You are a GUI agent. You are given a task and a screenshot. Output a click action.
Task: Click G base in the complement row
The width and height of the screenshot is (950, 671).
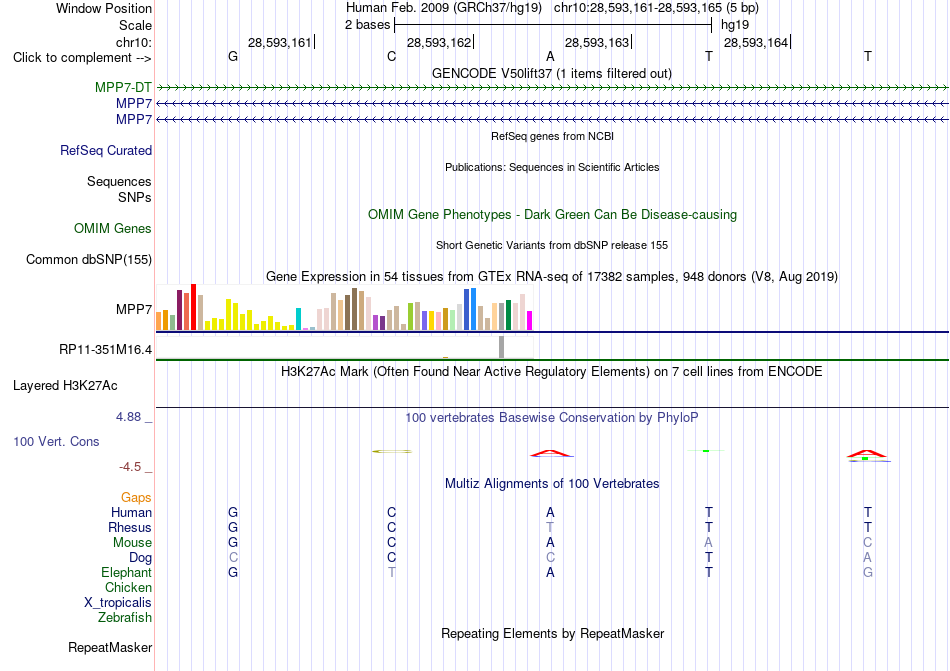[x=233, y=56]
